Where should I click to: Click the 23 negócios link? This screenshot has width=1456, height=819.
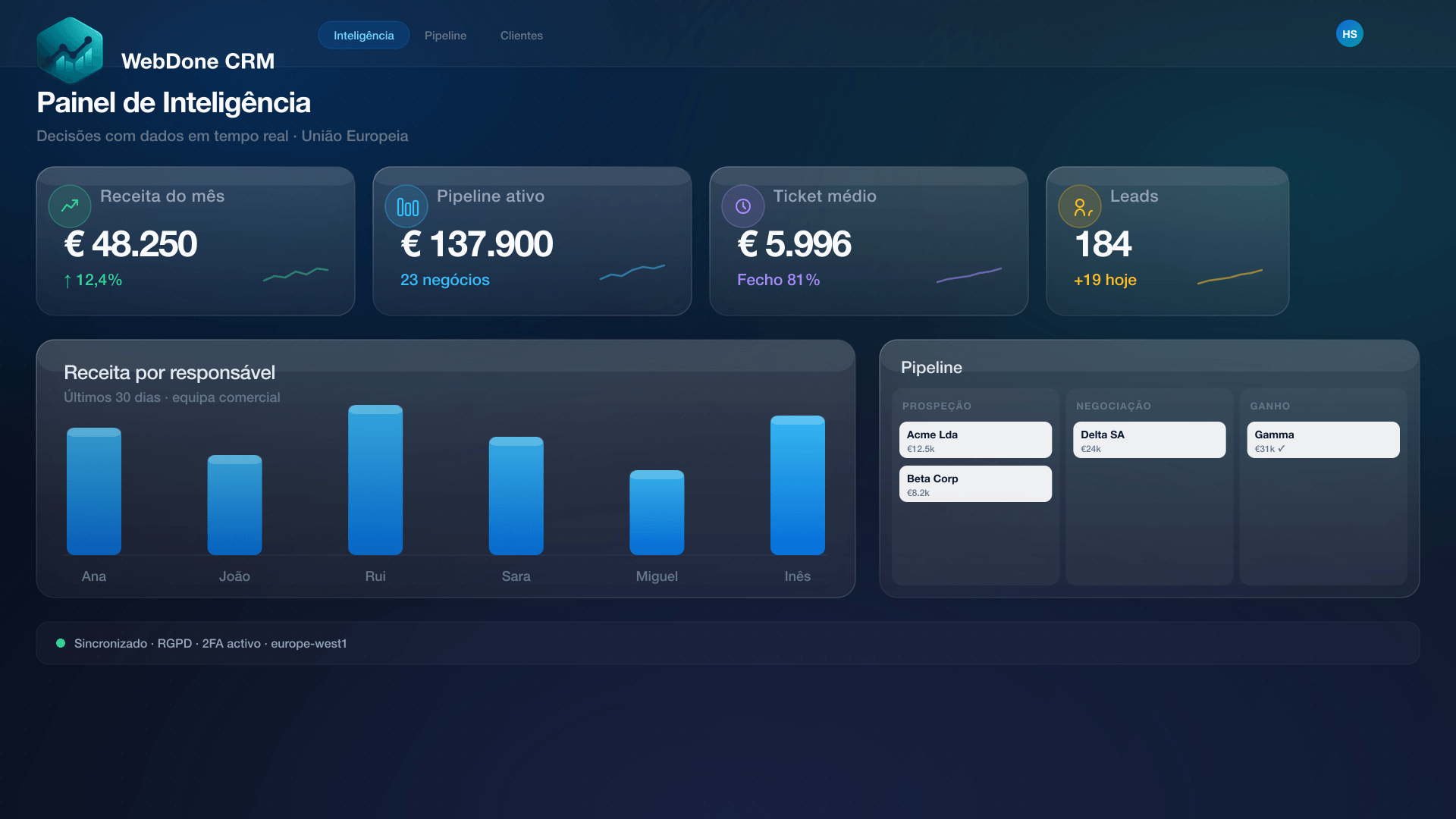(x=445, y=280)
